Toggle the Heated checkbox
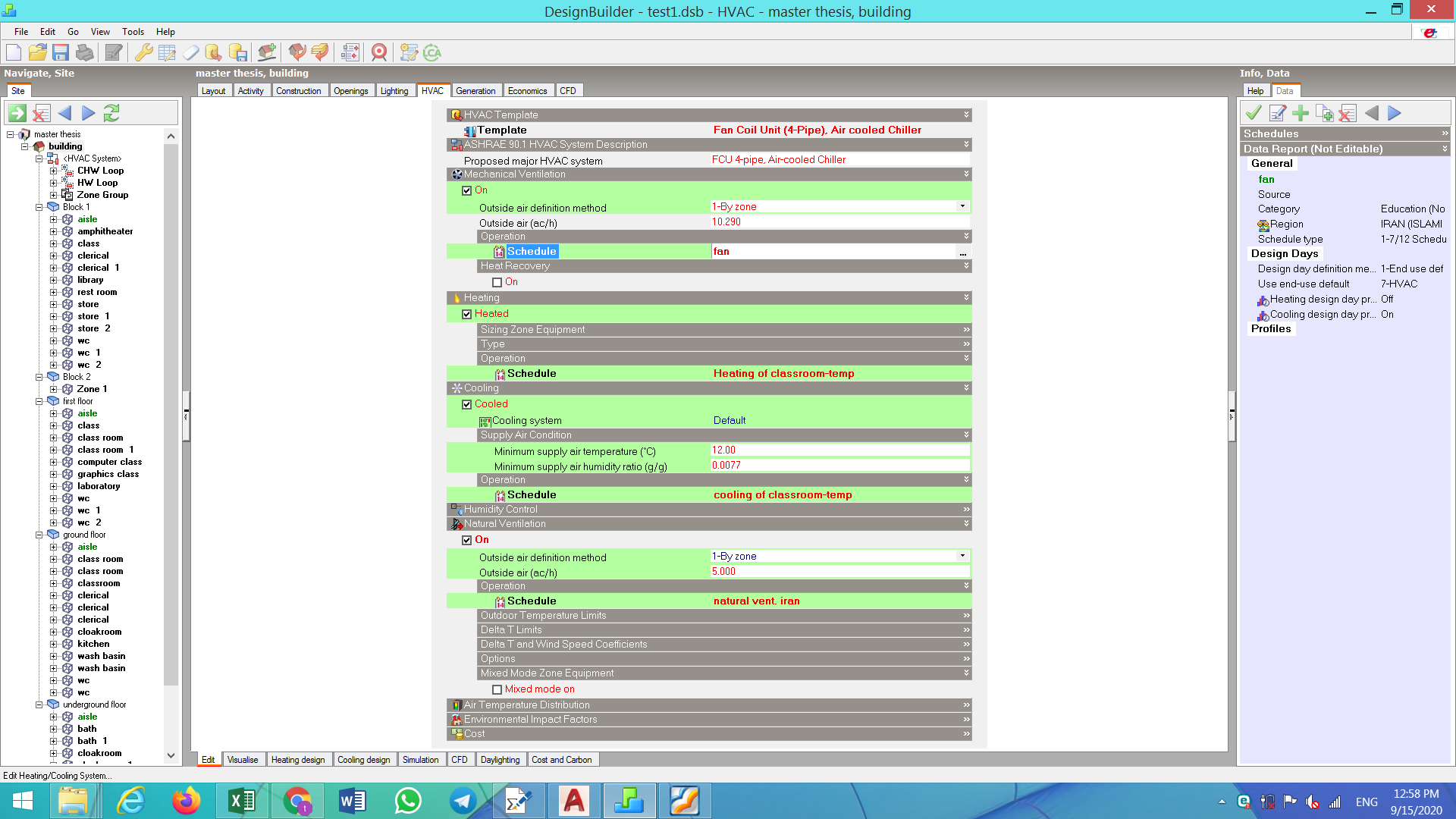This screenshot has width=1456, height=819. (466, 314)
